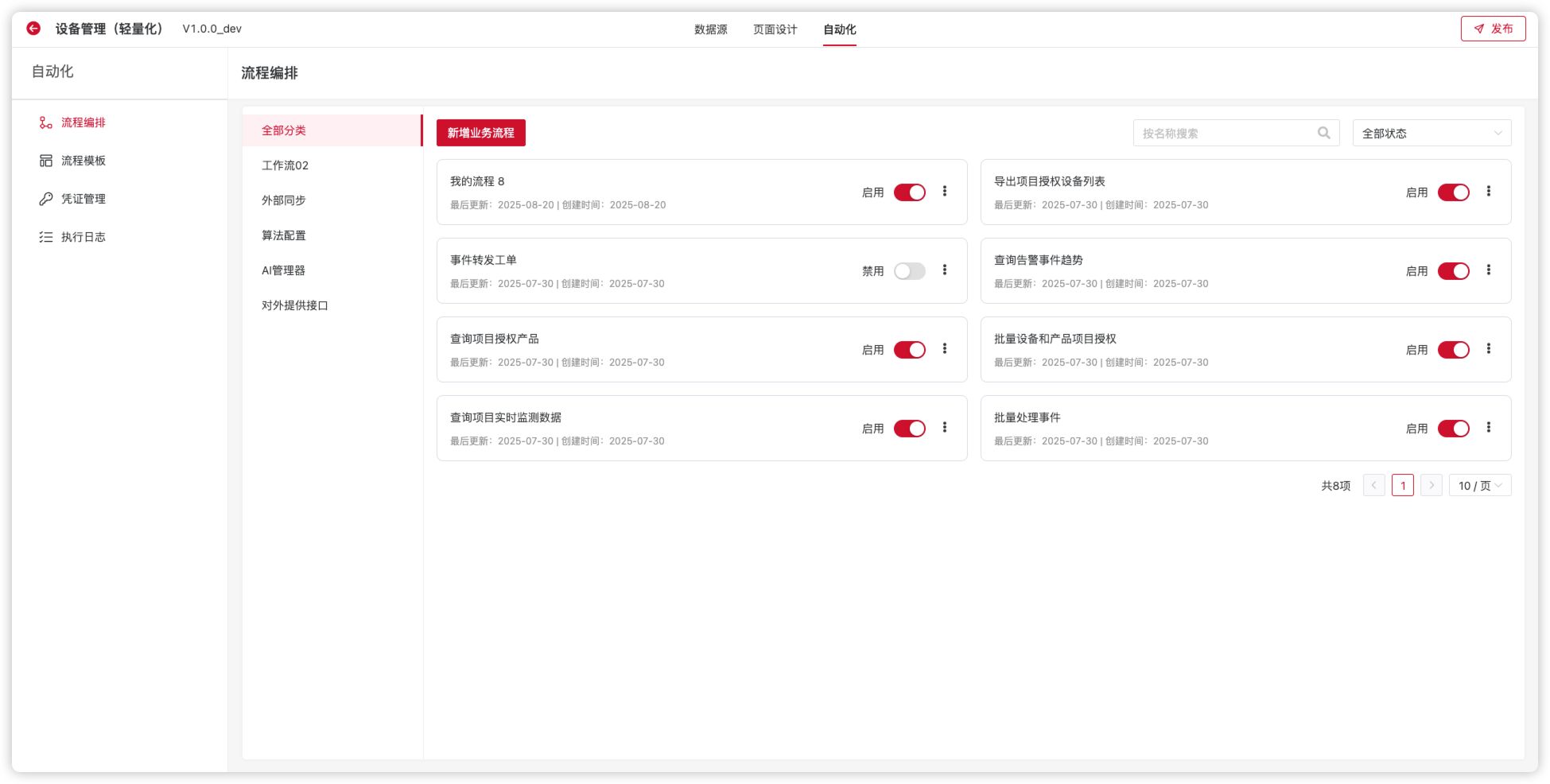Expand the 全部状态 status dropdown

point(1431,134)
